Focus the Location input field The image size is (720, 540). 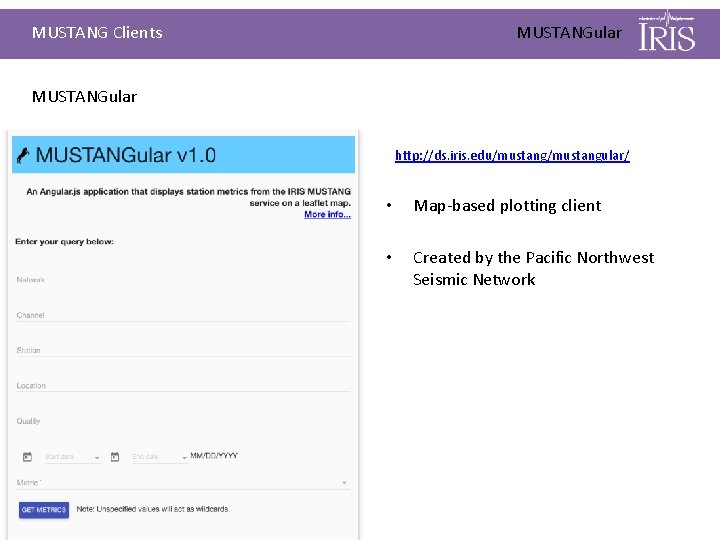click(x=183, y=386)
